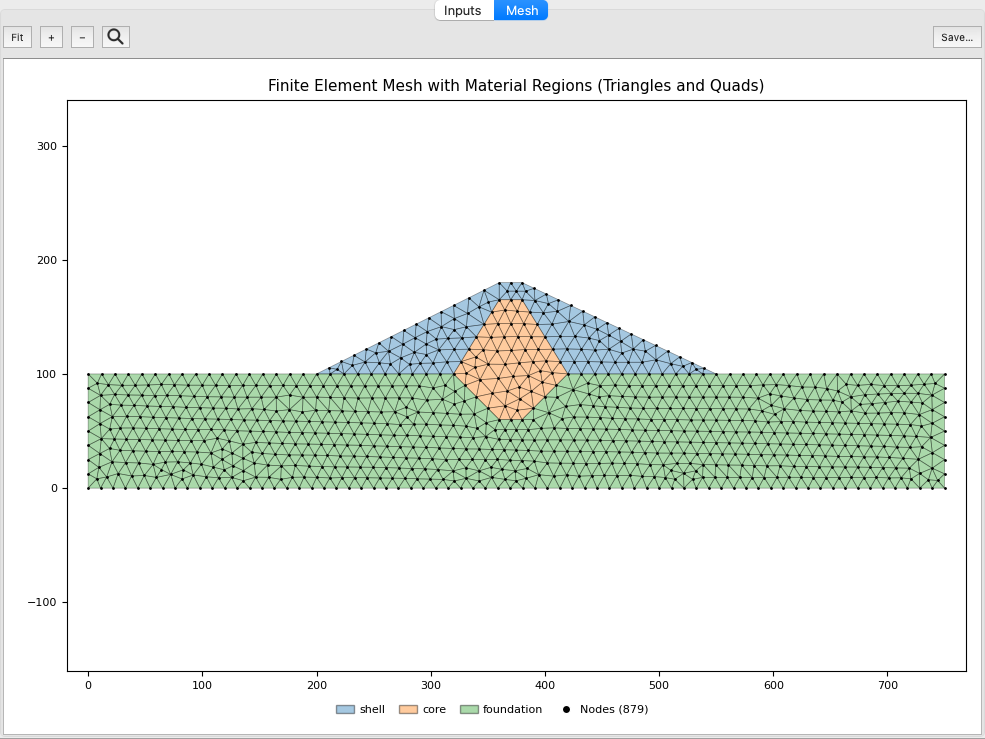Zoom out with the minus button
The height and width of the screenshot is (739, 985).
tap(82, 37)
